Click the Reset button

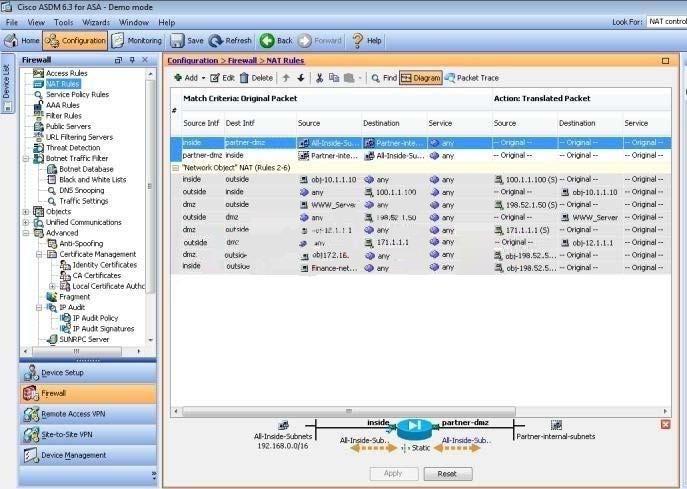click(448, 474)
